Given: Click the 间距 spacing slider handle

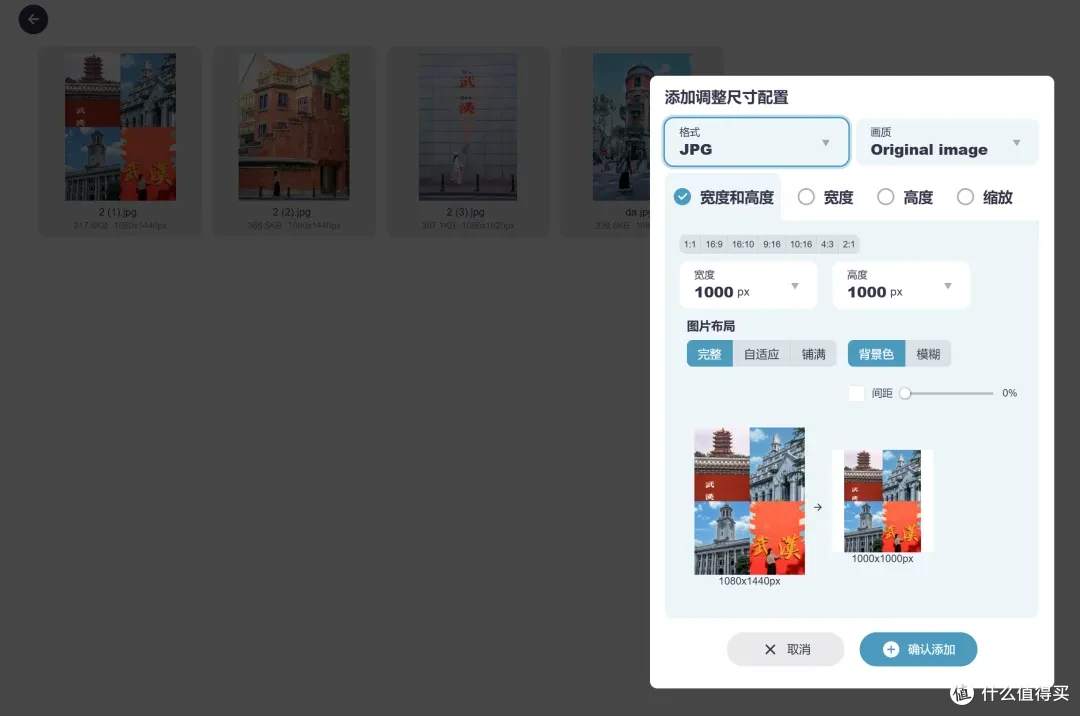Looking at the screenshot, I should click(905, 393).
